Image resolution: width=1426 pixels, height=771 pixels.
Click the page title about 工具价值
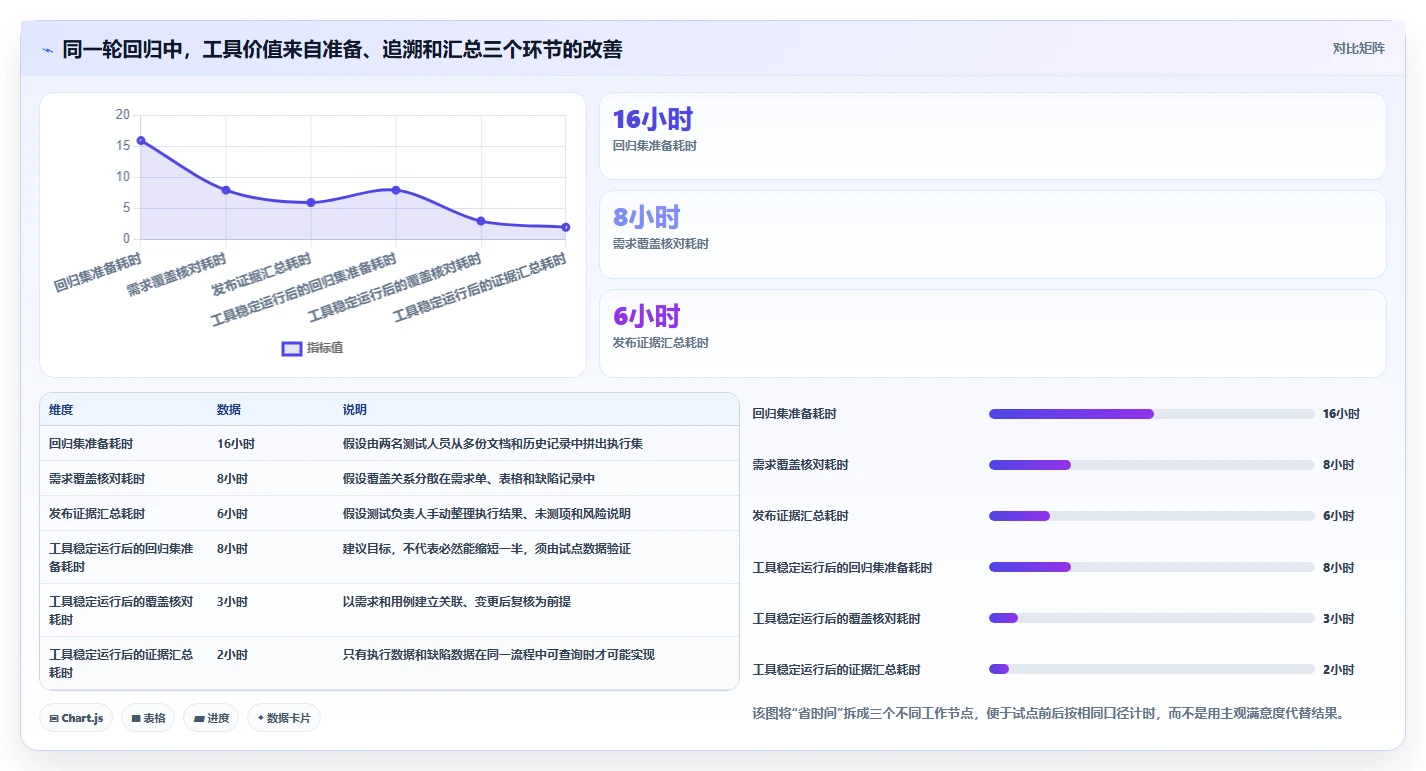[x=342, y=50]
